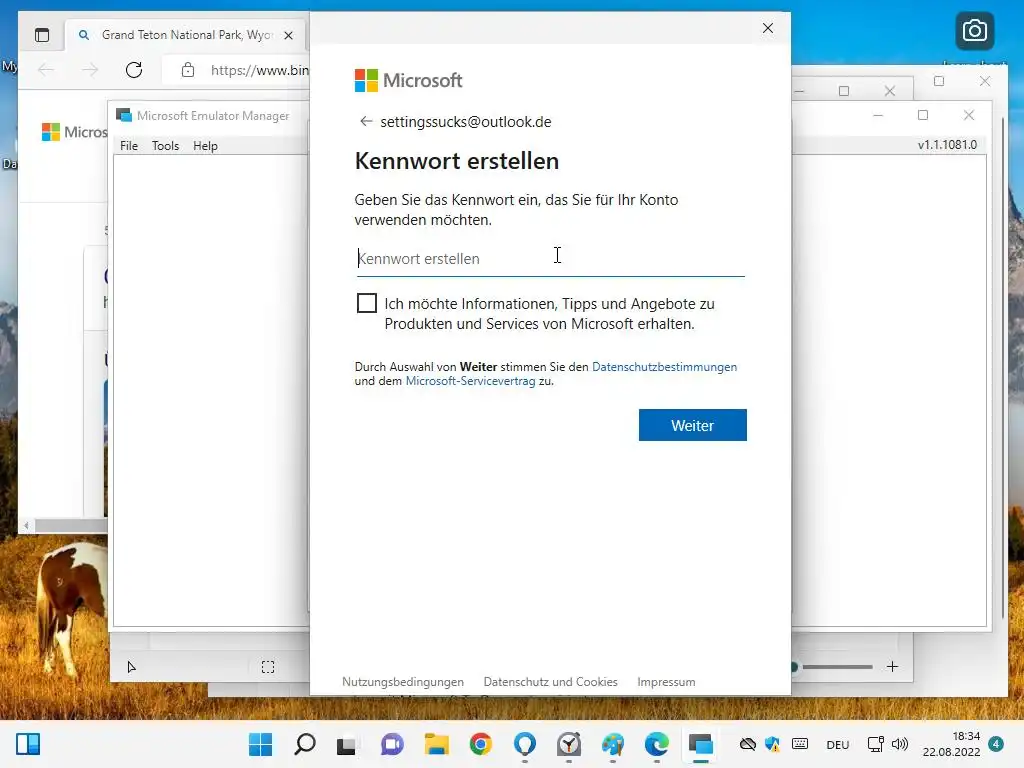Open Nutzungsbedingungen footer link
This screenshot has height=768, width=1024.
tap(403, 682)
